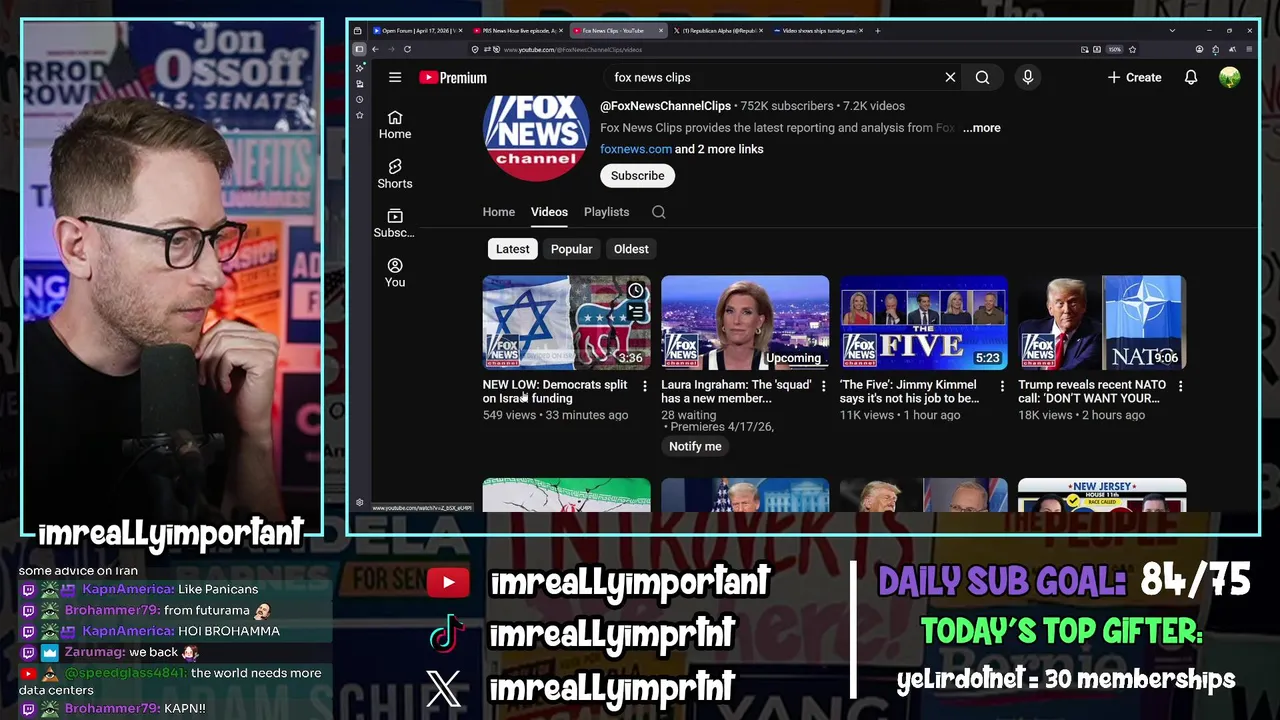Select the Latest sort chip
The width and height of the screenshot is (1280, 720).
[x=513, y=249]
